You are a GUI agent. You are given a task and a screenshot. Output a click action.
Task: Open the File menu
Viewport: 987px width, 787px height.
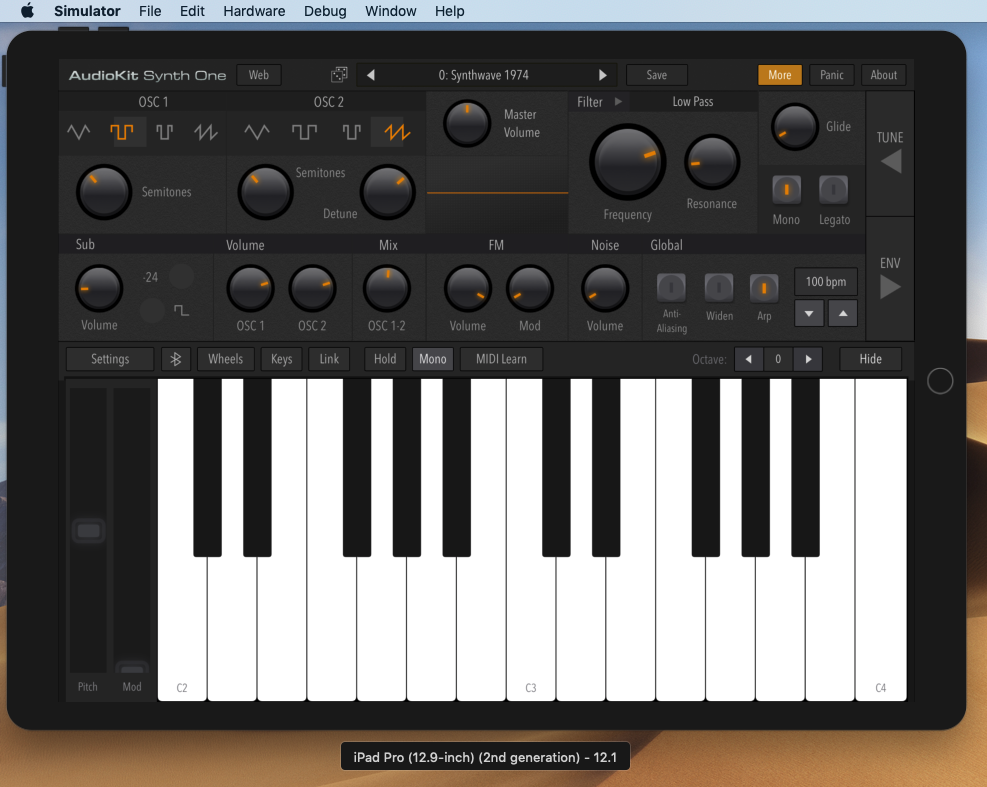[150, 11]
